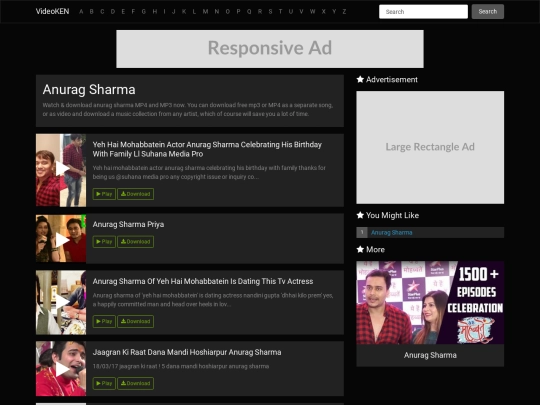Viewport: 540px width, 405px height.
Task: Open the Anurag Sharma Priya title link
Action: tap(128, 224)
